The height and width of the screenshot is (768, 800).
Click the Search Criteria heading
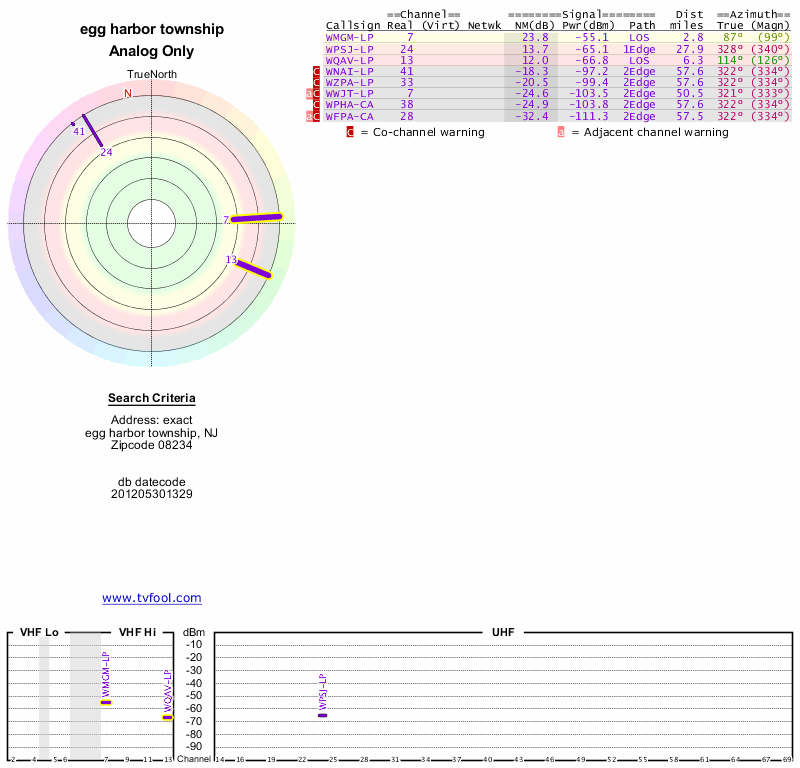[x=151, y=399]
